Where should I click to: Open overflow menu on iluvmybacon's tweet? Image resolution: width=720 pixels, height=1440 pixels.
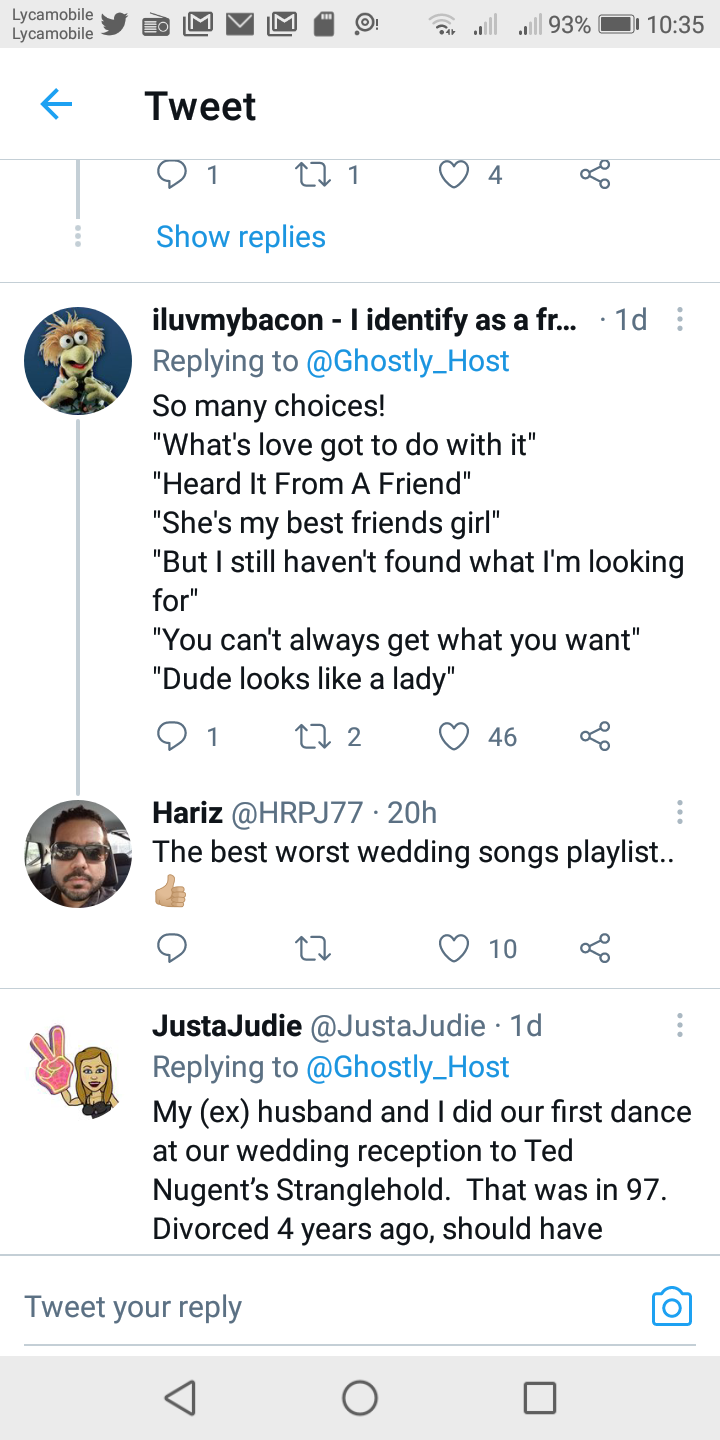click(680, 320)
